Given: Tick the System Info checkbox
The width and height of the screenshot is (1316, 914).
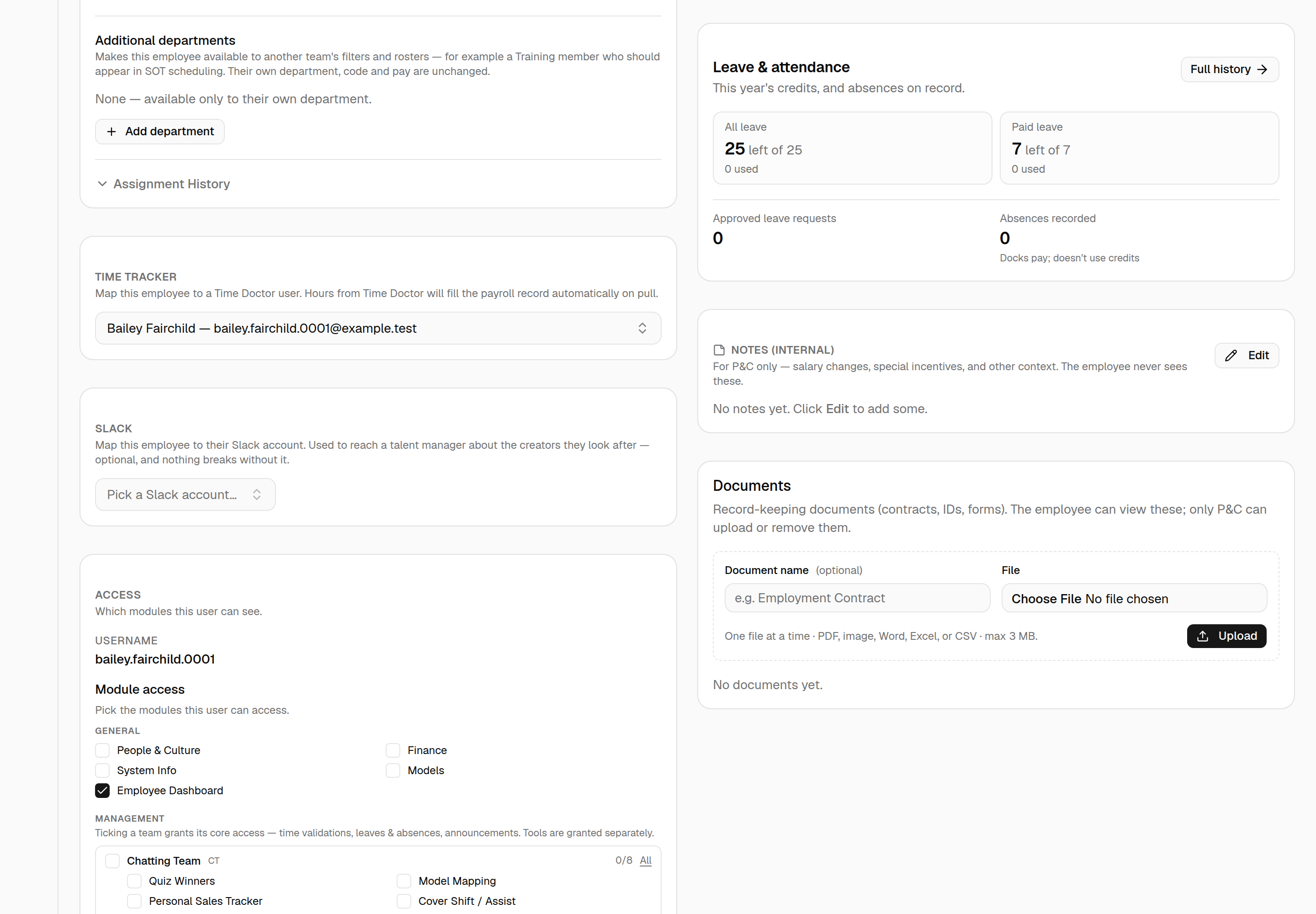Looking at the screenshot, I should (x=102, y=770).
